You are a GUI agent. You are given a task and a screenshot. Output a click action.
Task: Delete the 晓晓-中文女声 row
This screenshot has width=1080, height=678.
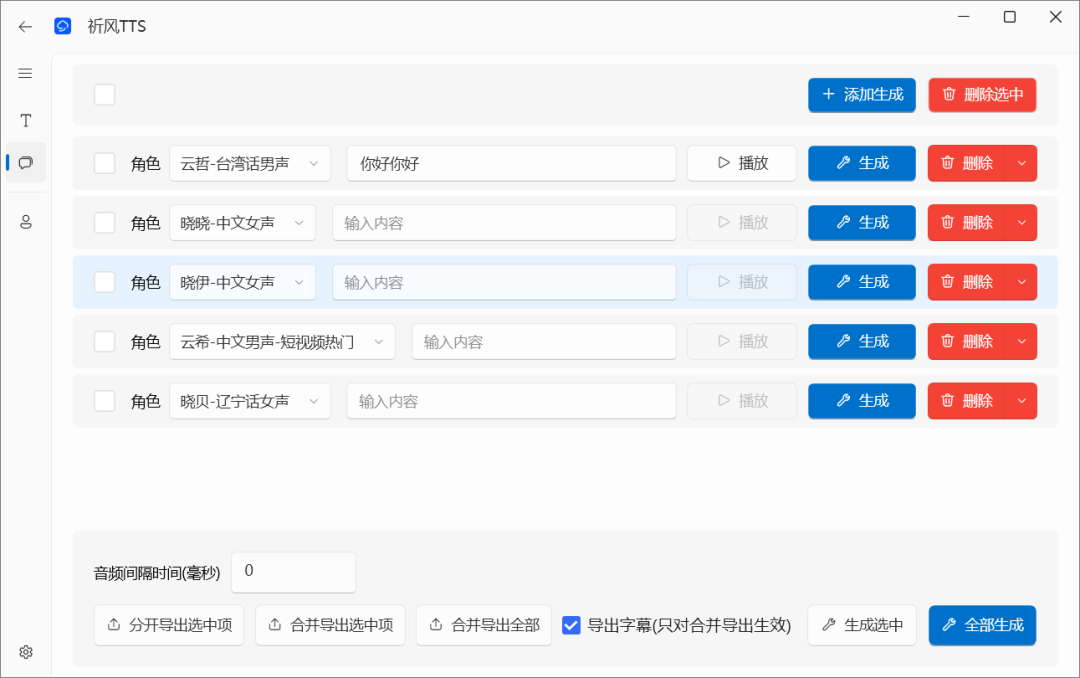(967, 223)
